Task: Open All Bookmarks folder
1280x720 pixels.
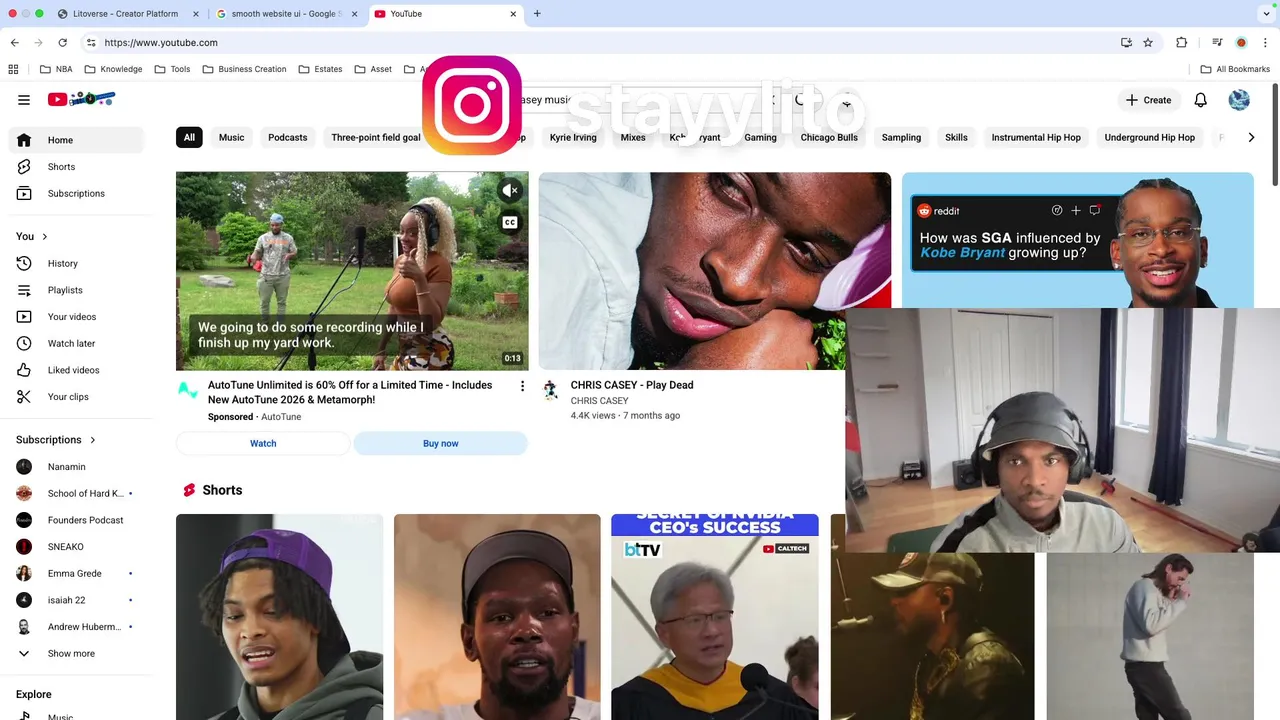Action: point(1235,69)
